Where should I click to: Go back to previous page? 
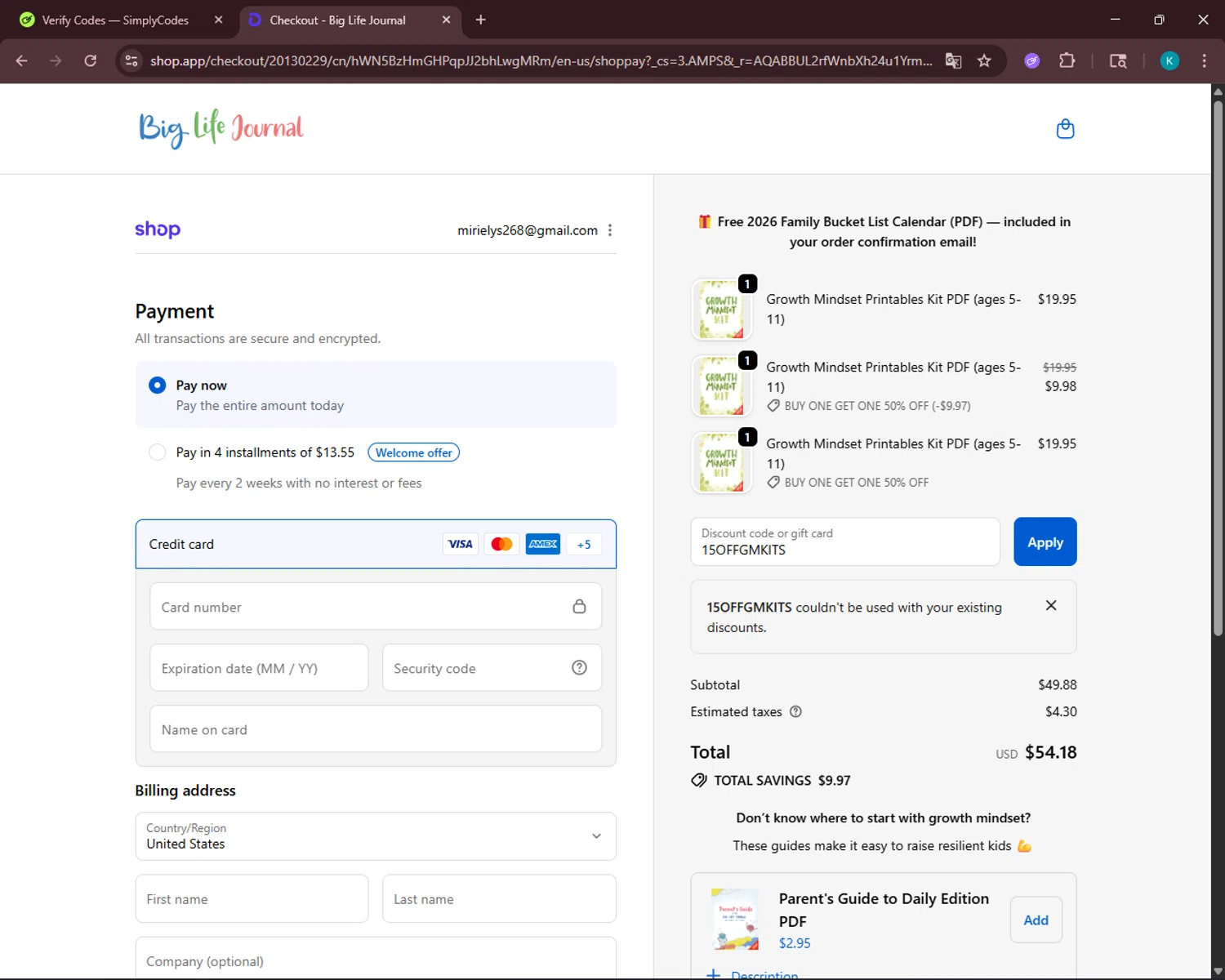[22, 60]
